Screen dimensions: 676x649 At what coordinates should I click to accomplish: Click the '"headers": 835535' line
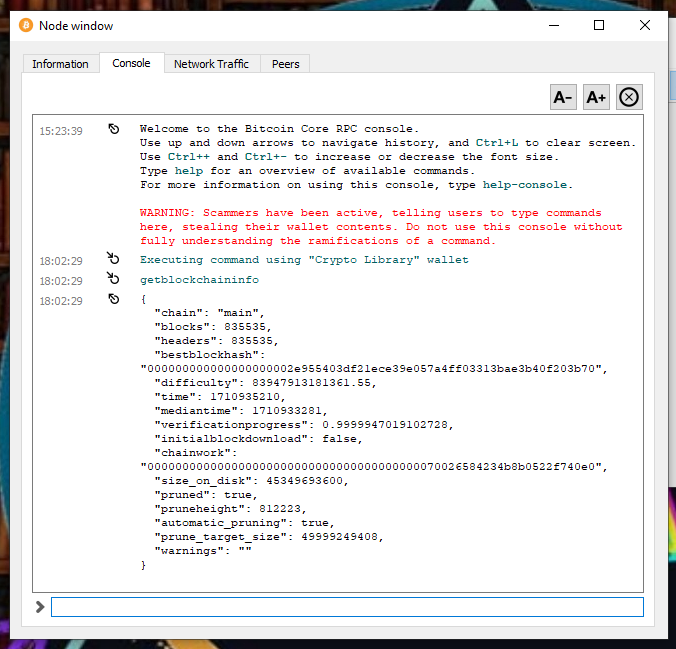217,341
